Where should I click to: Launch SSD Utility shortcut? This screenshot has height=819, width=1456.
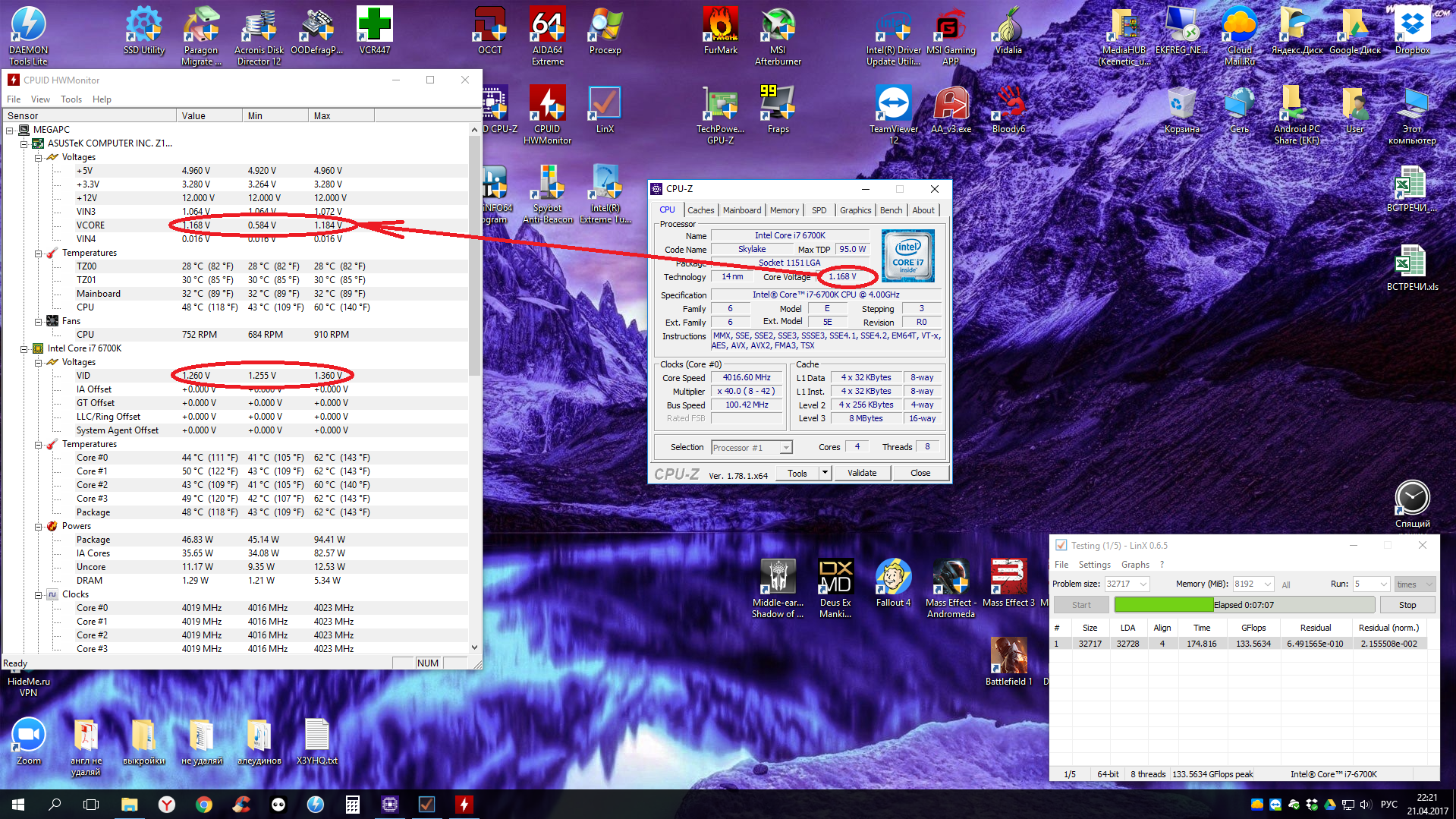tap(144, 30)
